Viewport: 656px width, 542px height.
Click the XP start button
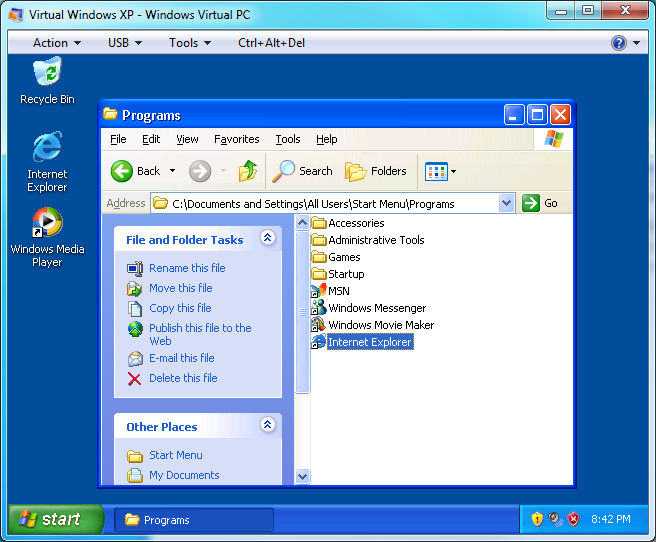[x=56, y=519]
